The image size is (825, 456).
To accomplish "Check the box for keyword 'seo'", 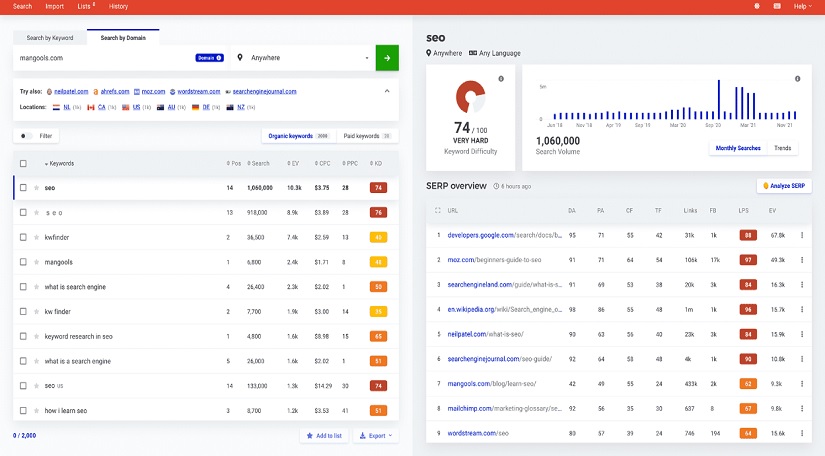I will tap(23, 188).
